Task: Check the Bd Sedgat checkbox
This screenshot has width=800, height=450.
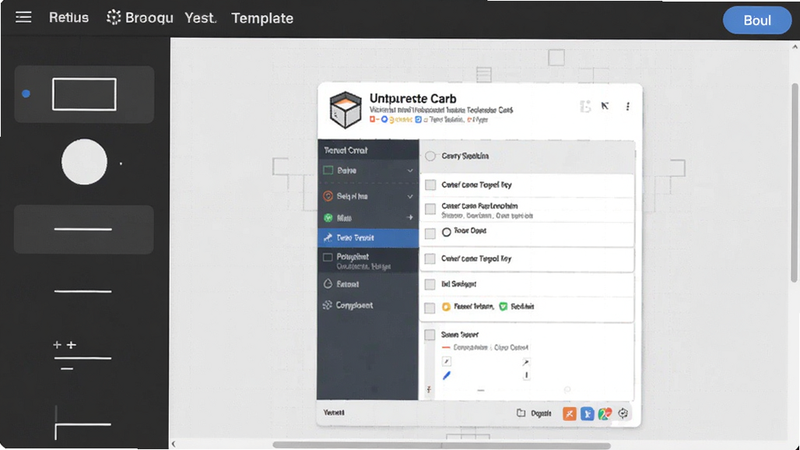Action: pyautogui.click(x=430, y=284)
